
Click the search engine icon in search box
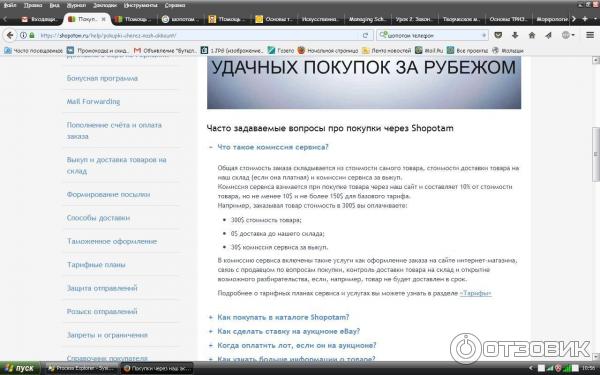[383, 35]
